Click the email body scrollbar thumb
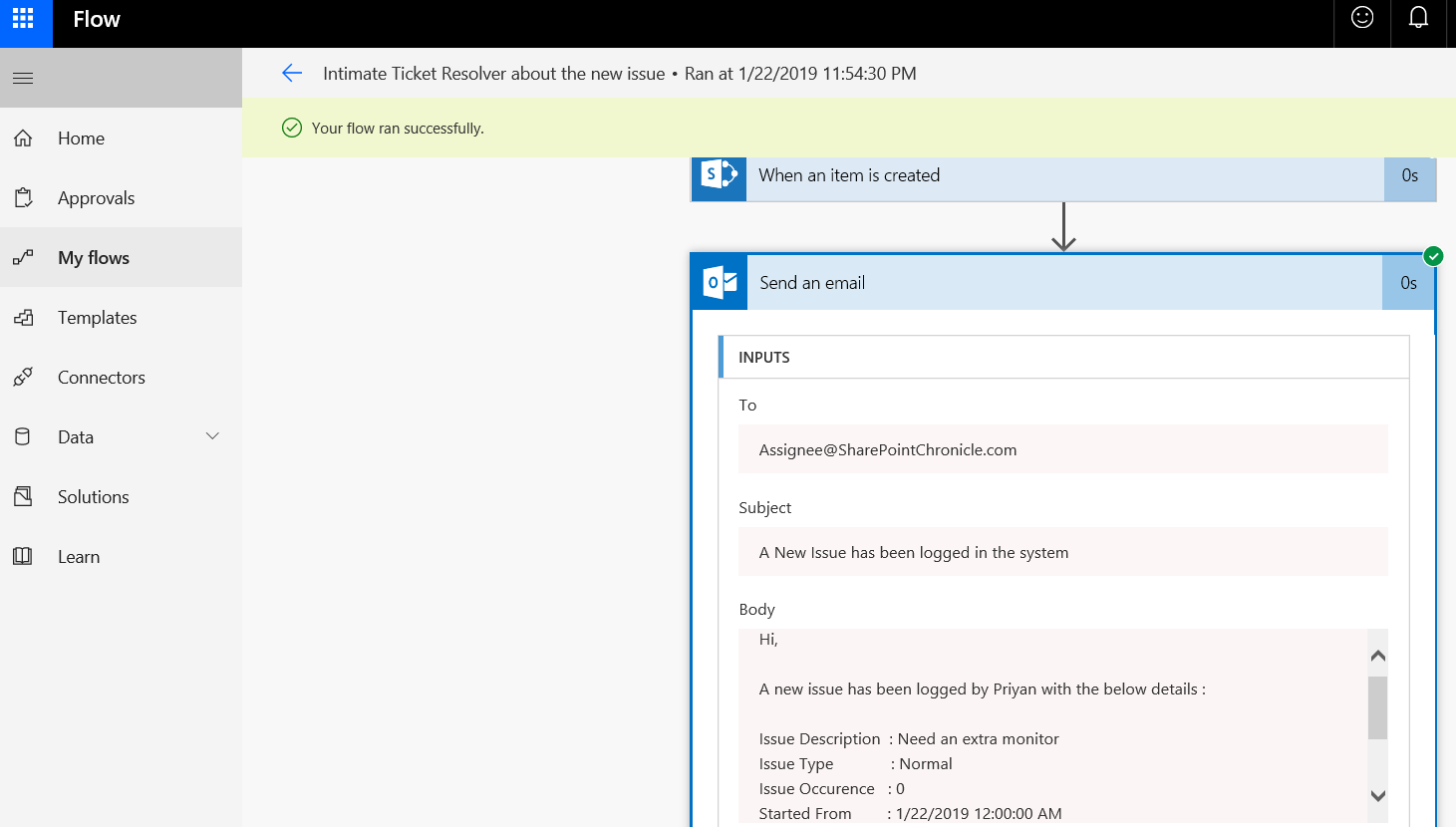The width and height of the screenshot is (1456, 827). click(1378, 707)
